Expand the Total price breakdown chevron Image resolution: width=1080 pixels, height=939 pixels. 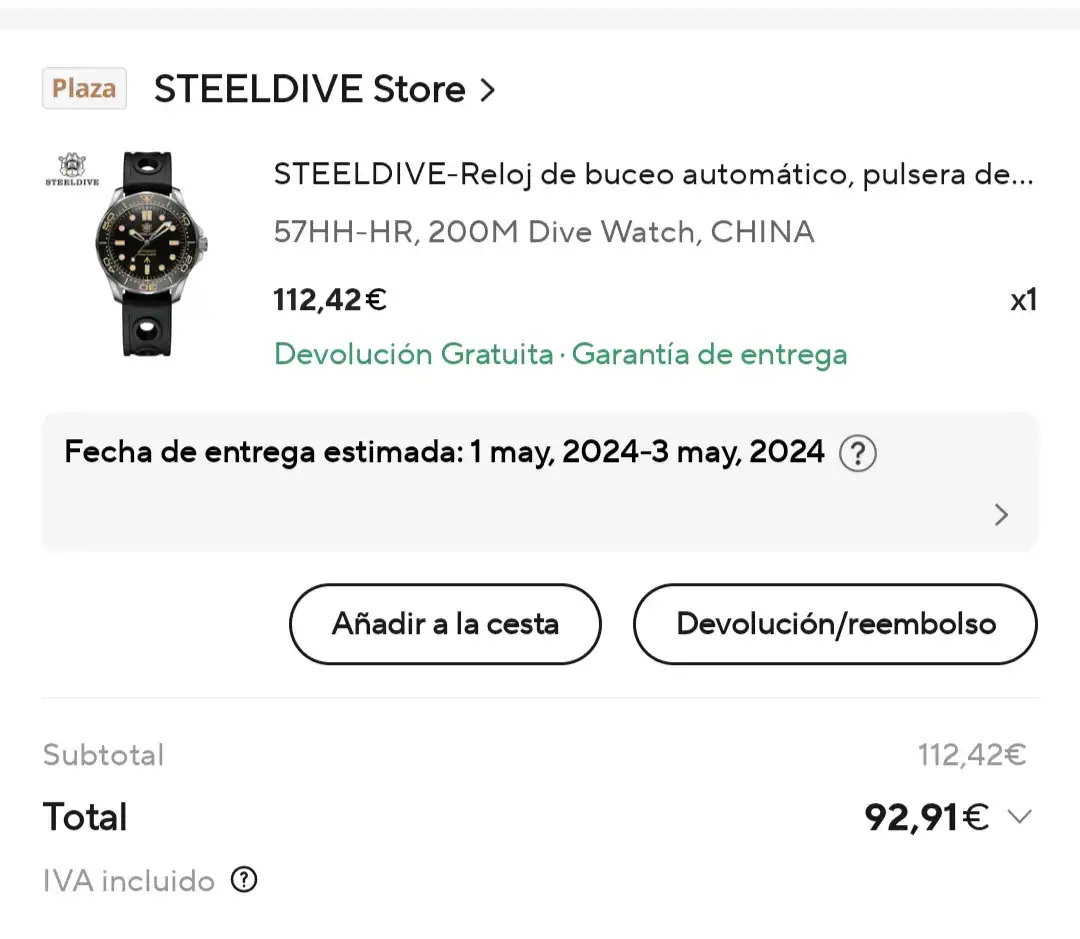pos(1019,817)
